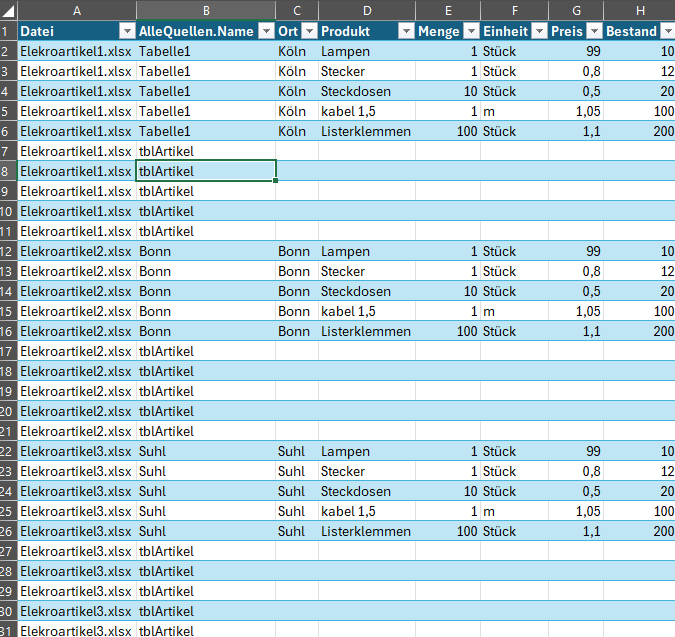Expand the Ort column filter arrow

308,31
